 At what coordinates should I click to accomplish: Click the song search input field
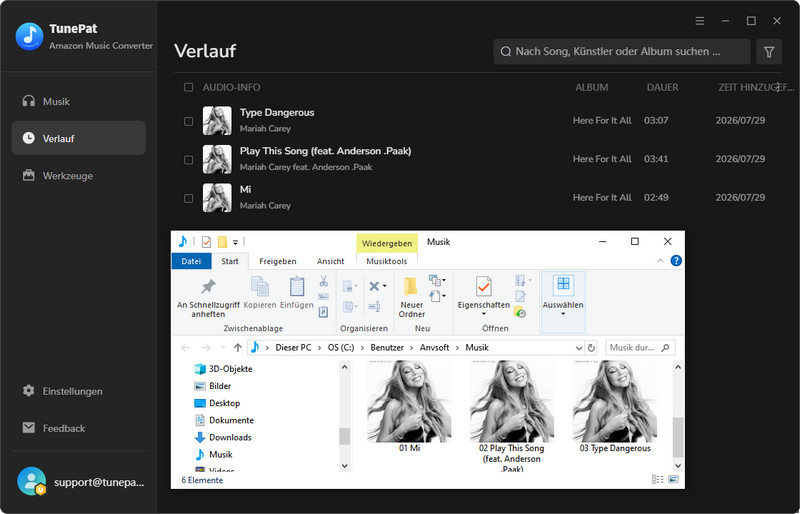point(621,52)
